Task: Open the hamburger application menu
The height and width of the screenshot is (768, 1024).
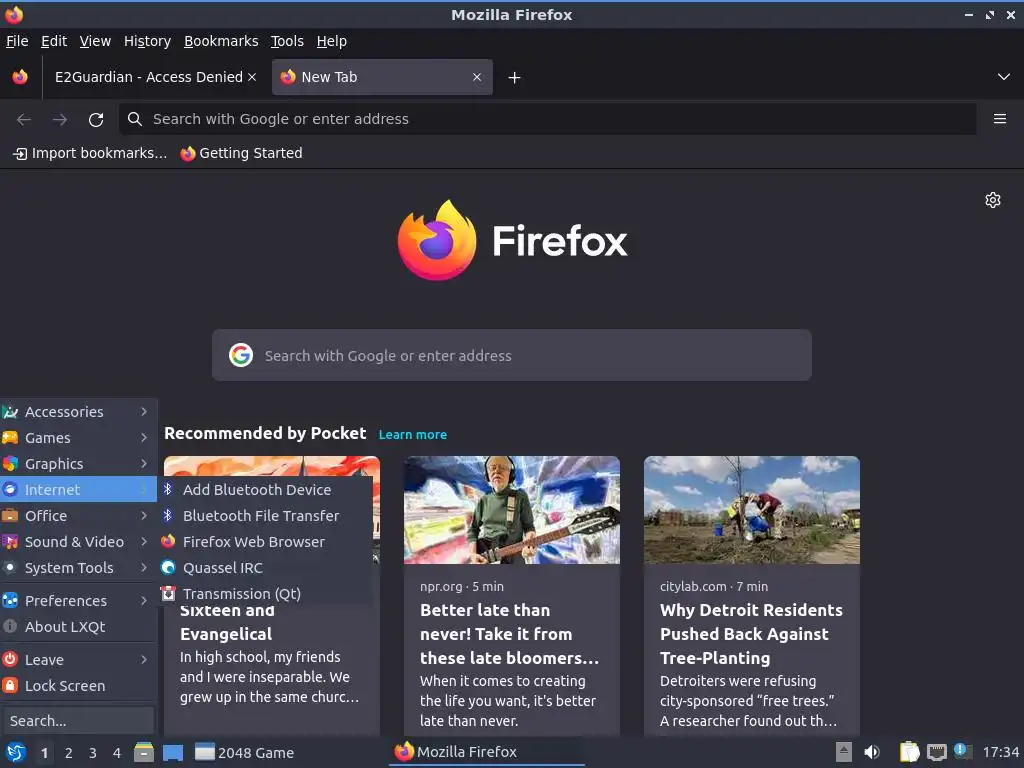Action: click(x=999, y=119)
